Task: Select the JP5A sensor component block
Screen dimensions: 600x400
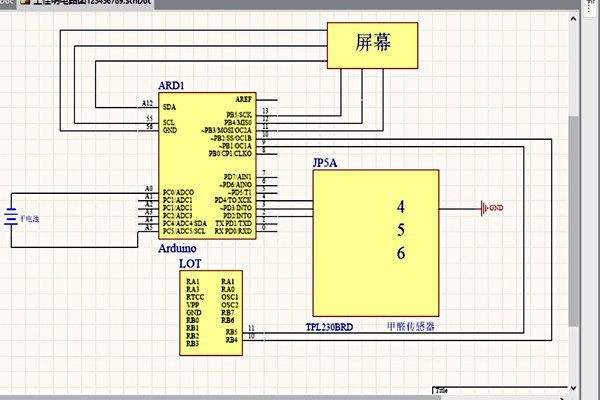Action: coord(375,240)
